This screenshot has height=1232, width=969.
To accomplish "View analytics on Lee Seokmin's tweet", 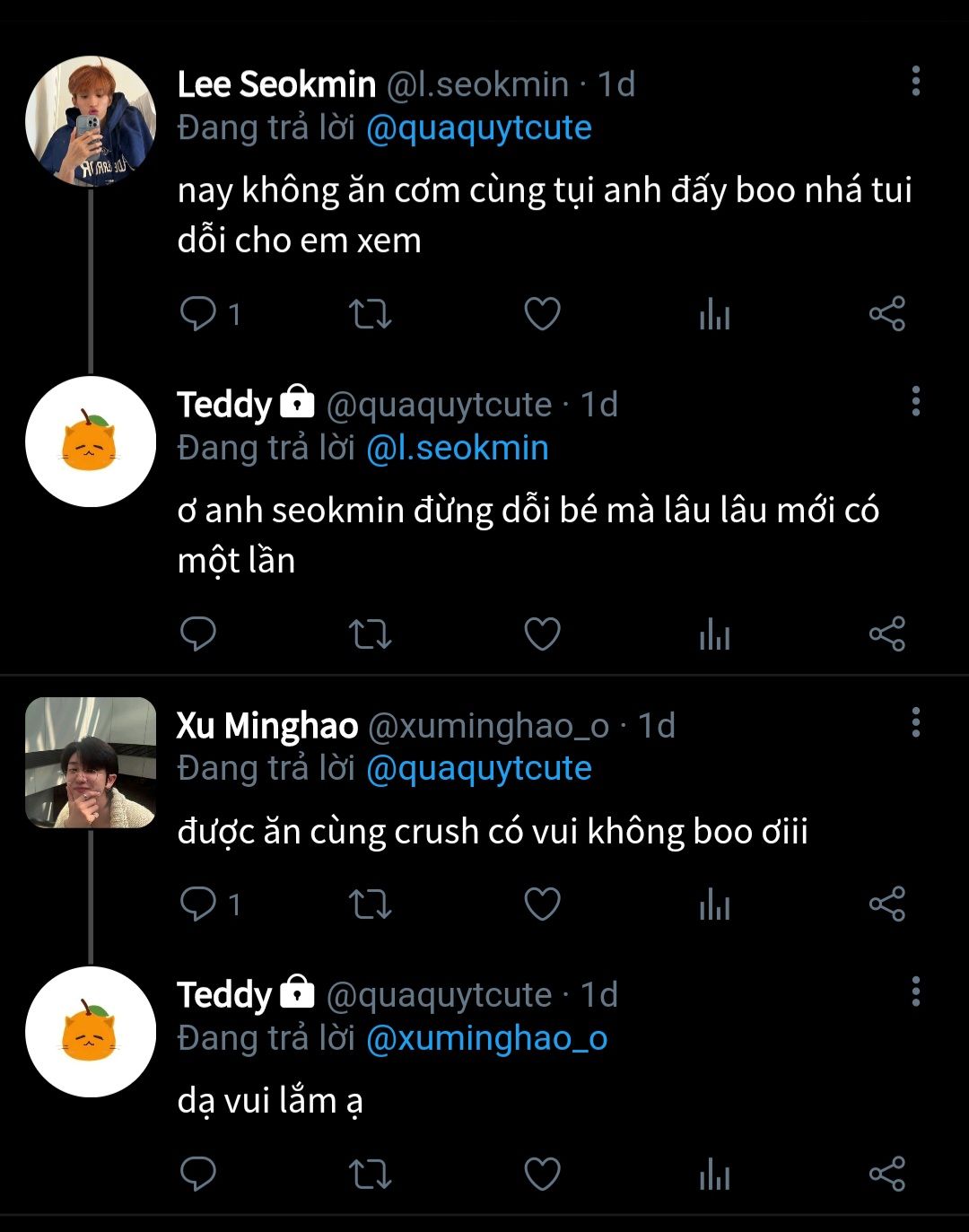I will click(714, 315).
